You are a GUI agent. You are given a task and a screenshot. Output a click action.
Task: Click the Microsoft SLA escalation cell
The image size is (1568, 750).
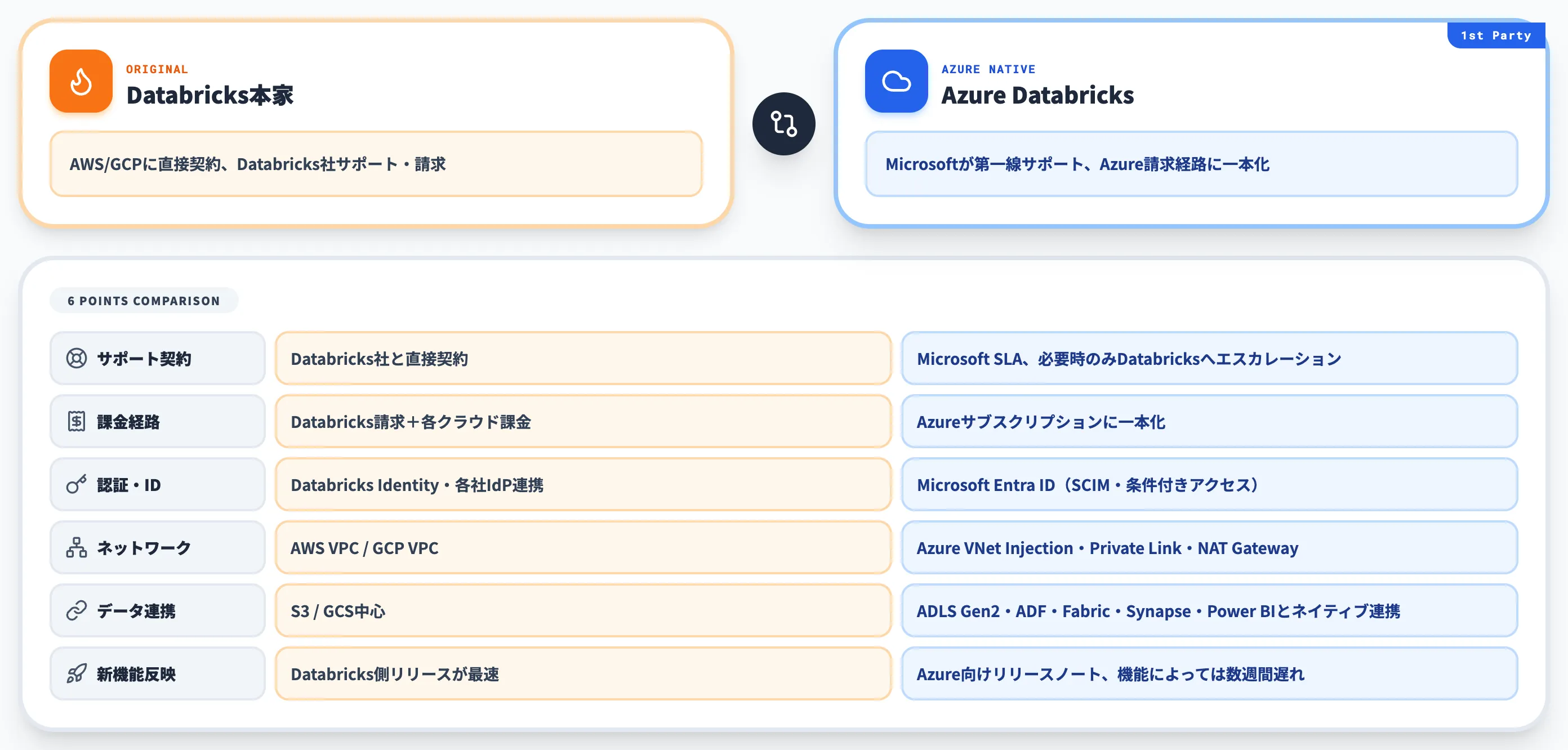(x=1209, y=359)
